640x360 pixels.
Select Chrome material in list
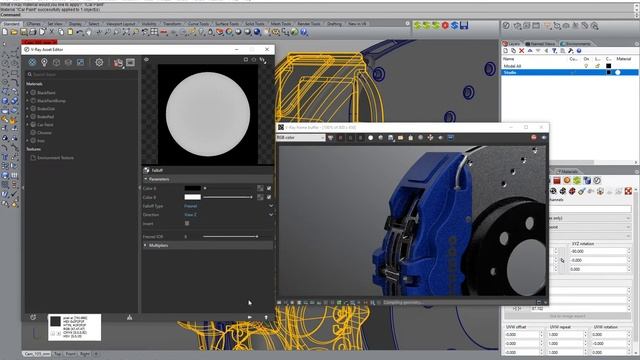point(44,133)
